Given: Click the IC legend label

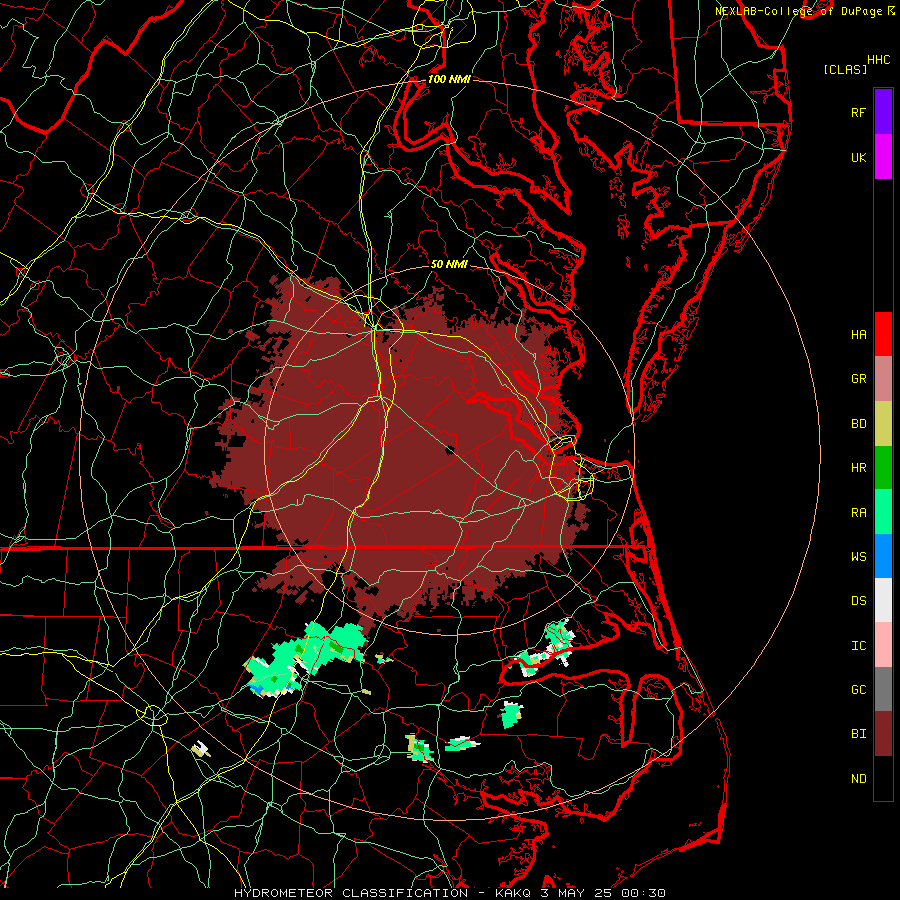Looking at the screenshot, I should 858,646.
